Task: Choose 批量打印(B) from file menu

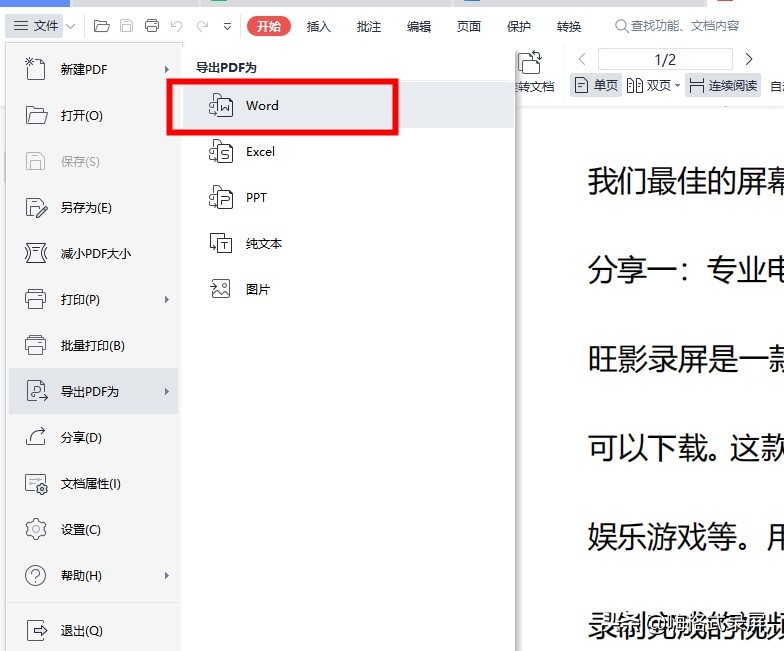Action: pos(94,346)
